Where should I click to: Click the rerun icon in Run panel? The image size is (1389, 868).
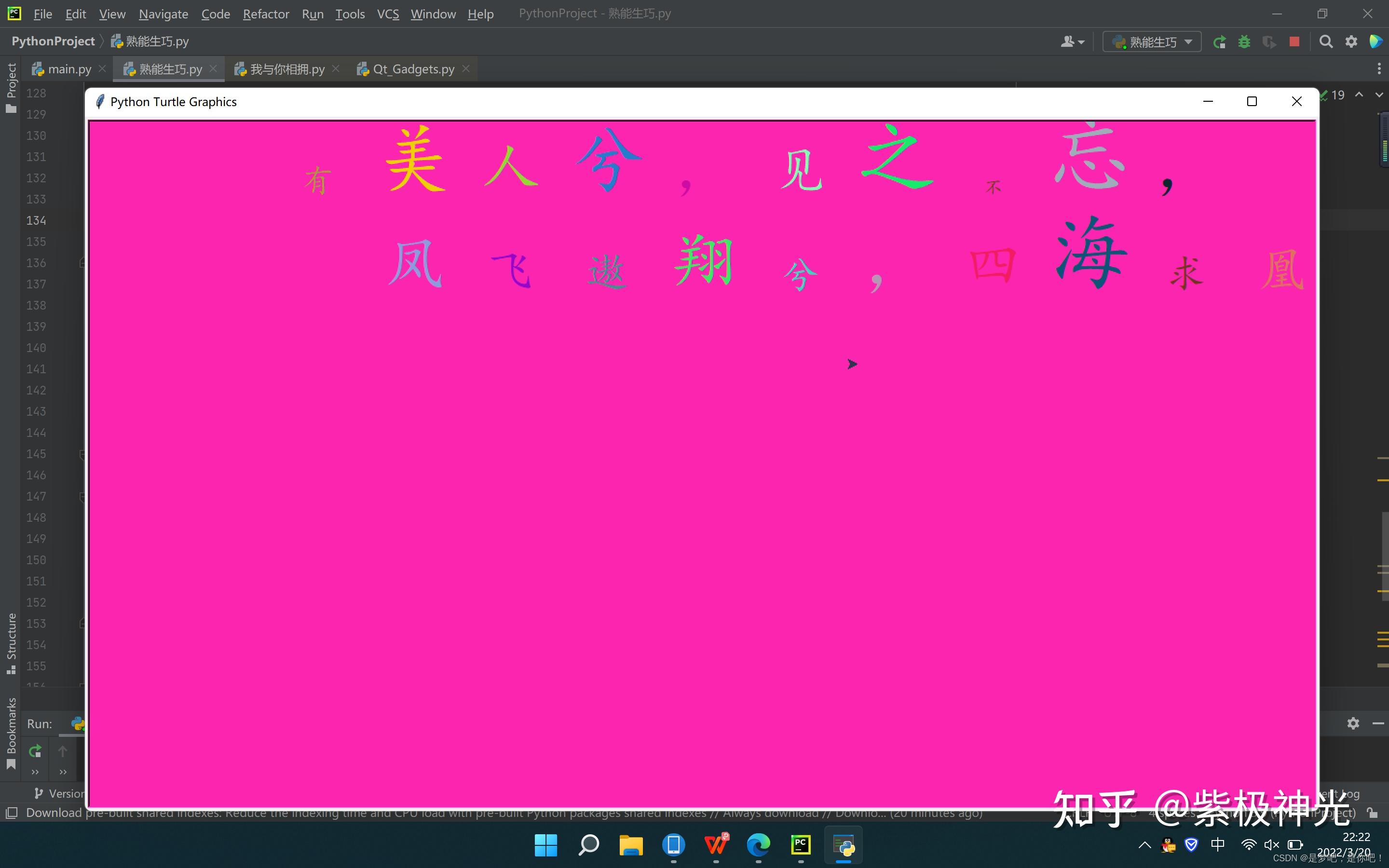pos(35,751)
